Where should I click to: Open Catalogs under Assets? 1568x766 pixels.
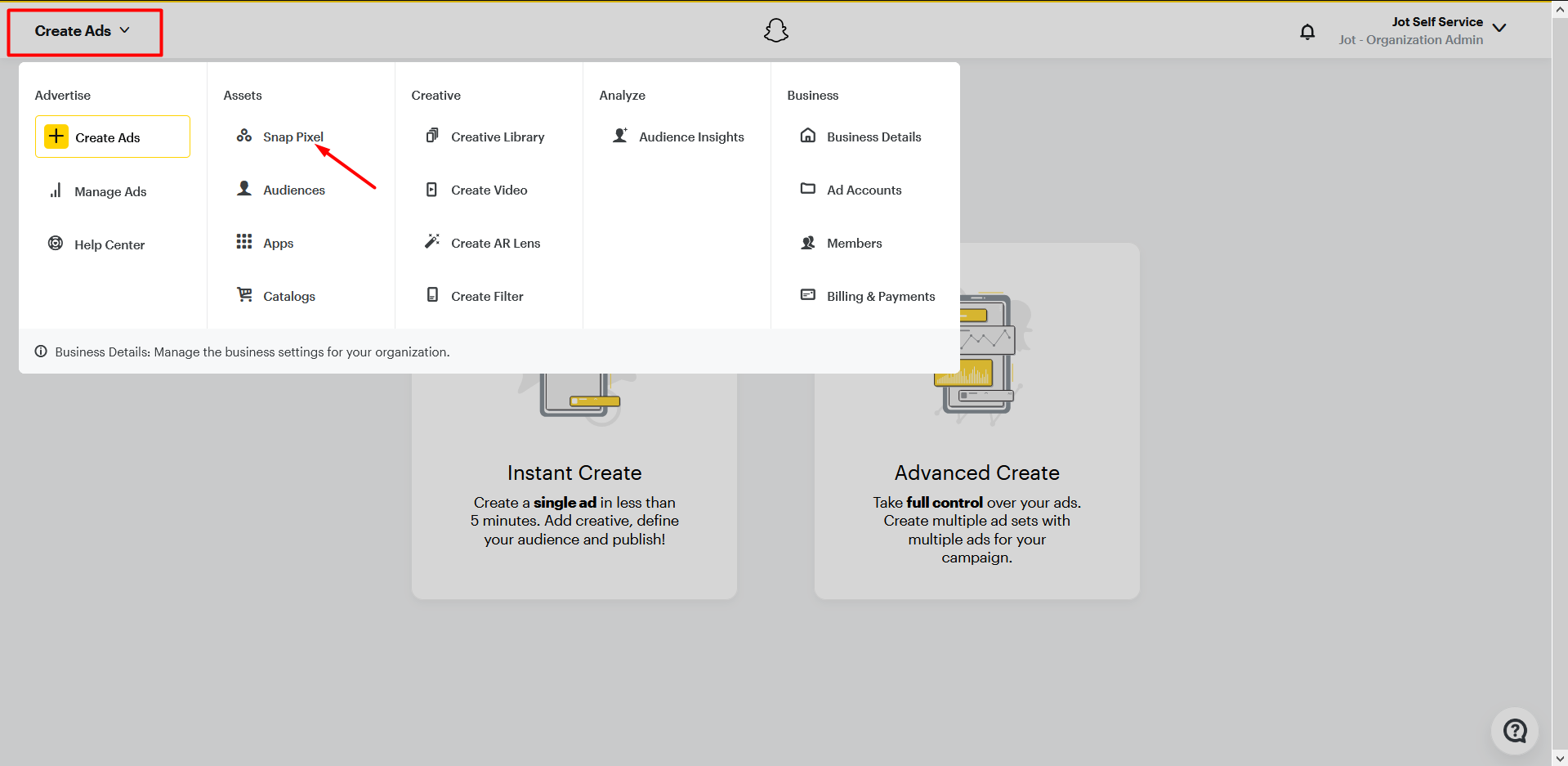click(x=289, y=296)
